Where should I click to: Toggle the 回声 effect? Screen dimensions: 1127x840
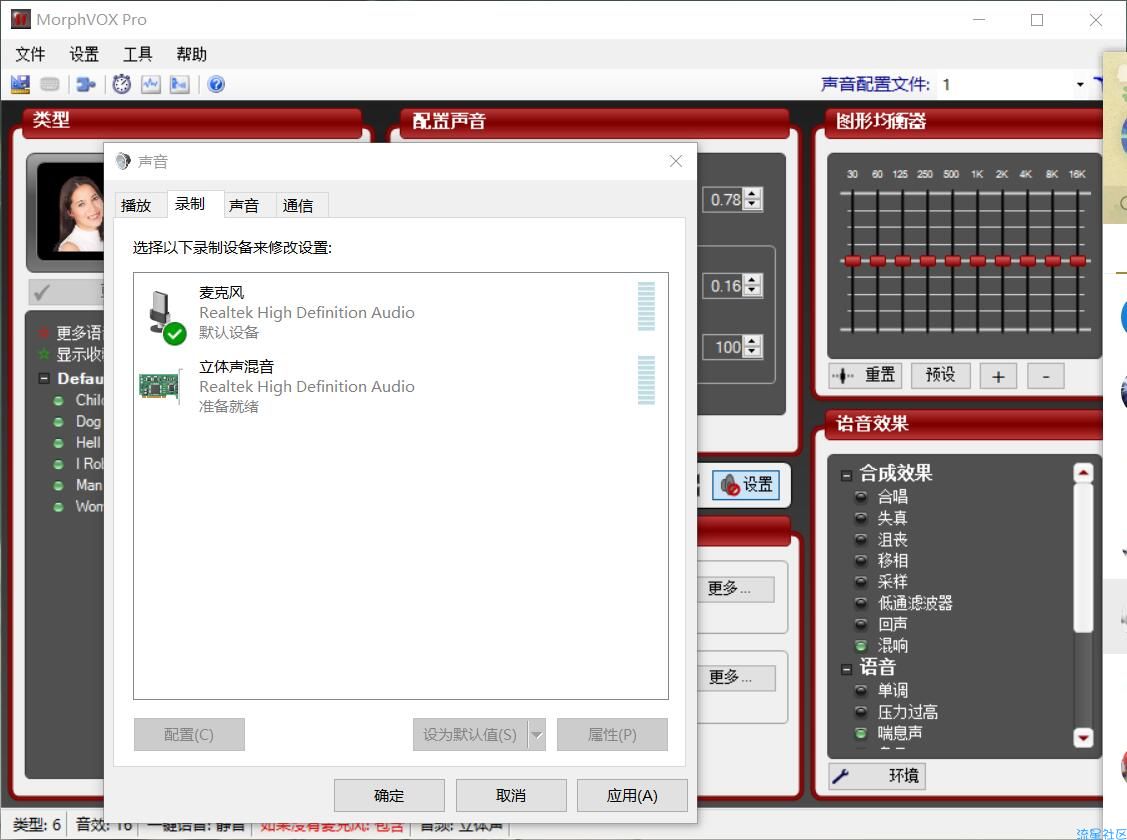click(x=860, y=624)
